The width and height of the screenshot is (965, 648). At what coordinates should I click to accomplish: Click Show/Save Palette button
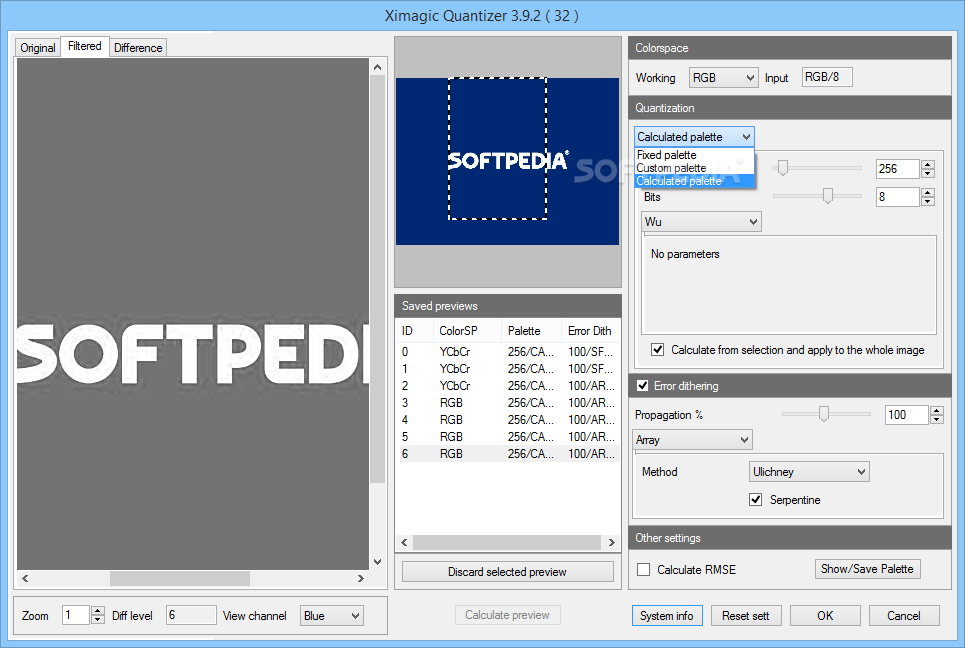tap(867, 569)
